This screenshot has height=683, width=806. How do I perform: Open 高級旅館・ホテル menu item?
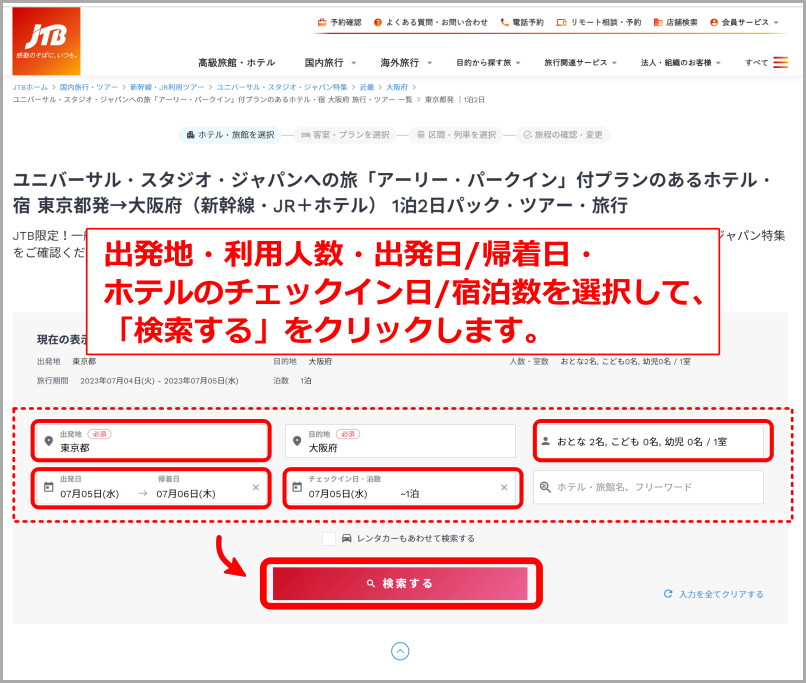237,63
